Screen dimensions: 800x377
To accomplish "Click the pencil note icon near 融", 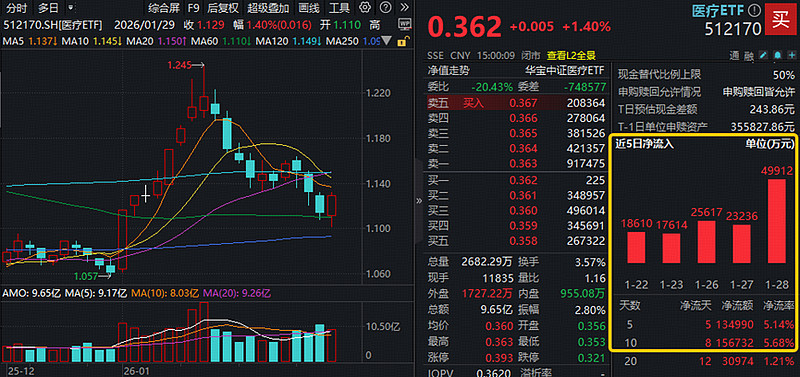I will (763, 55).
